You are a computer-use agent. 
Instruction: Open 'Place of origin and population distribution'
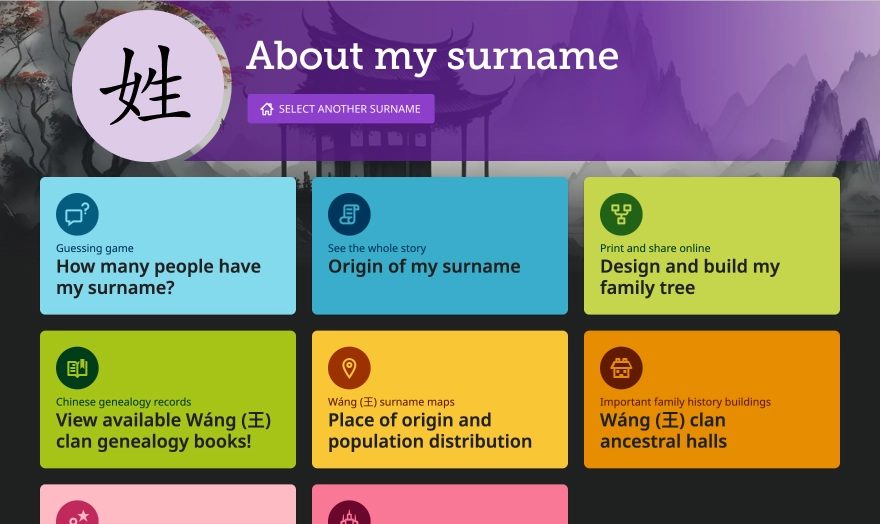click(430, 430)
